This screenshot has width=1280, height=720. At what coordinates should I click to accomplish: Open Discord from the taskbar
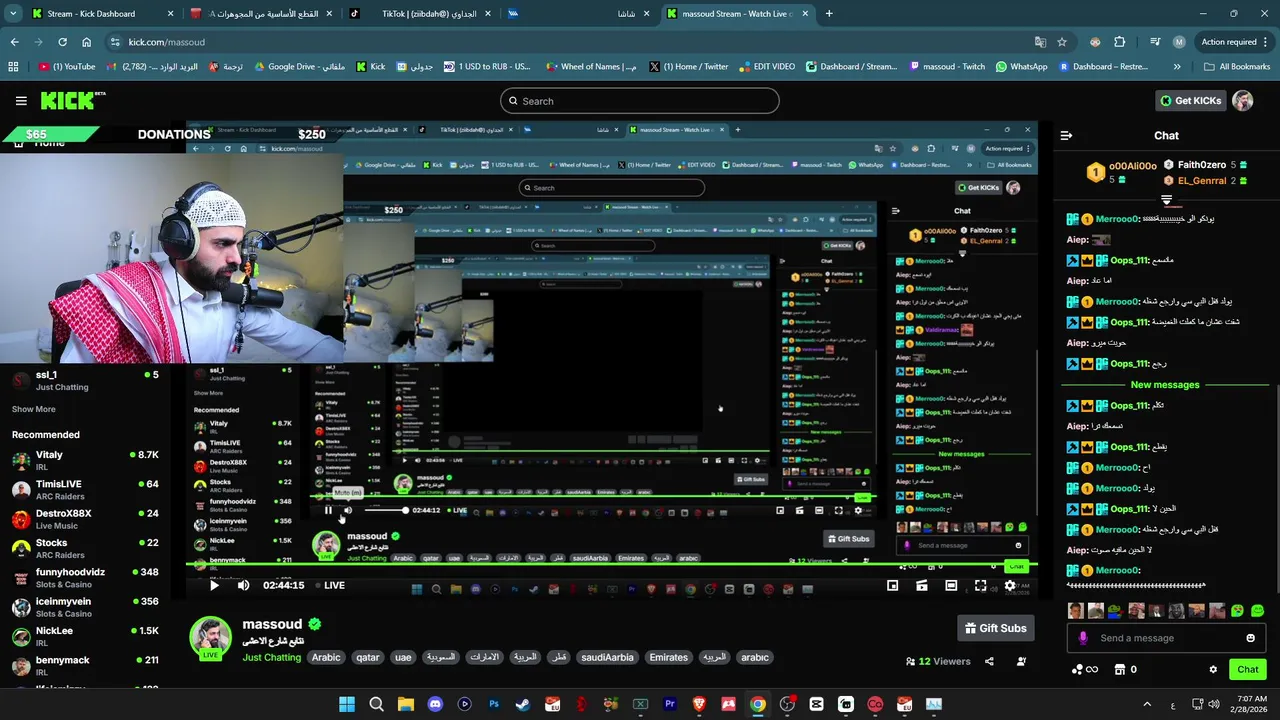pyautogui.click(x=435, y=704)
